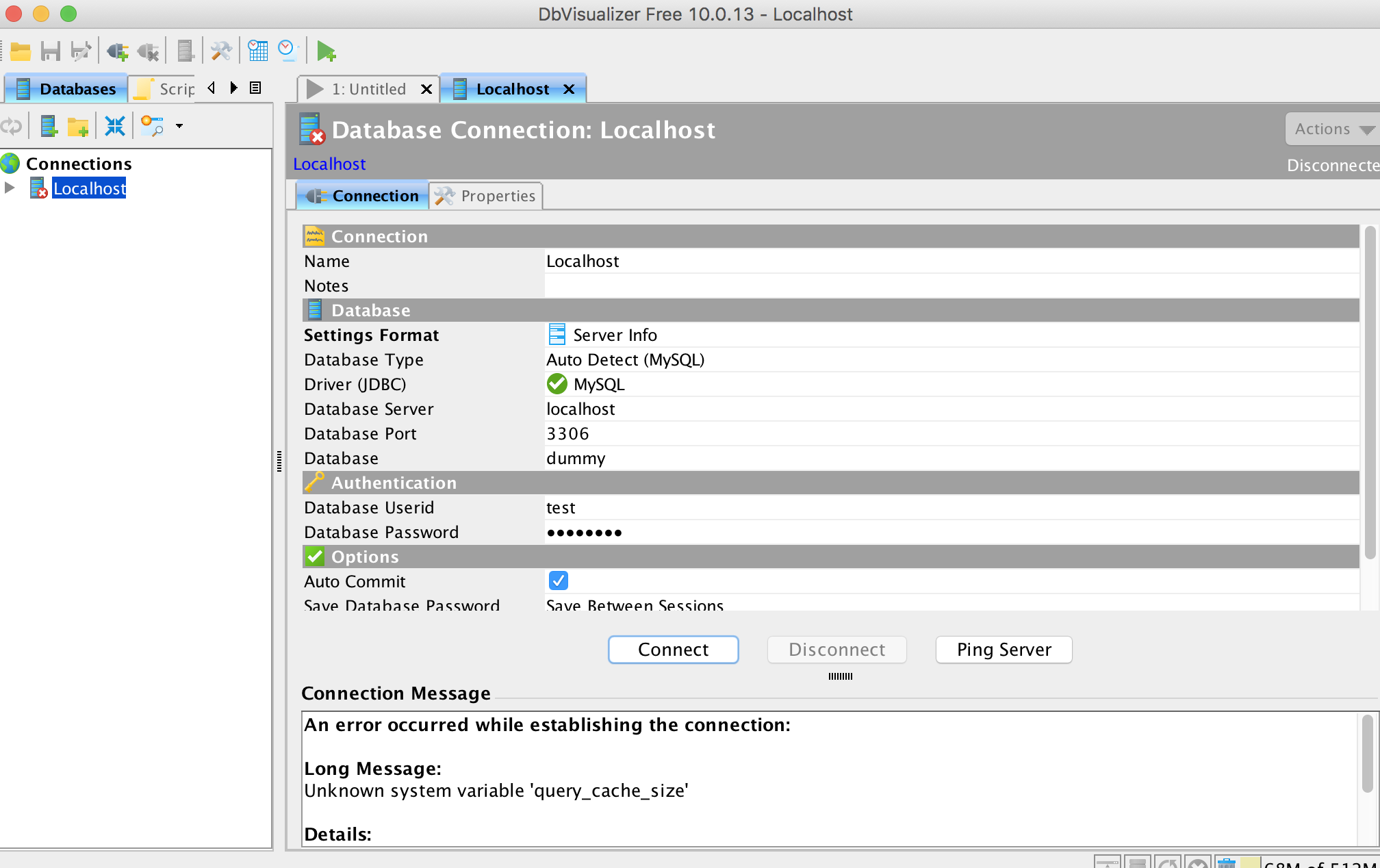The height and width of the screenshot is (868, 1380).
Task: Uncheck the Auto Commit checkbox
Action: 558,580
